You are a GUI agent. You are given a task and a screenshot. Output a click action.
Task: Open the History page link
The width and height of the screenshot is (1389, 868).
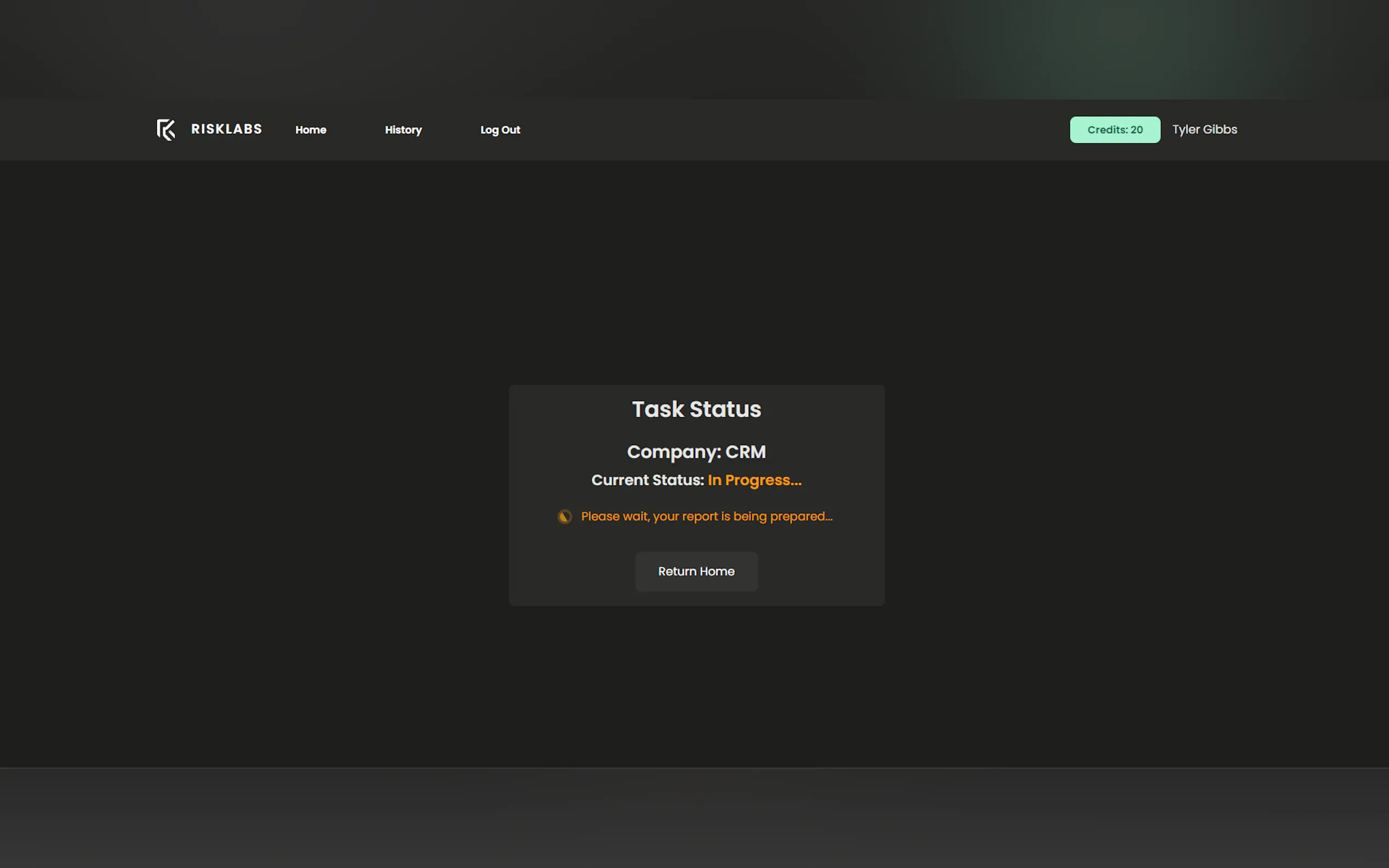tap(403, 130)
